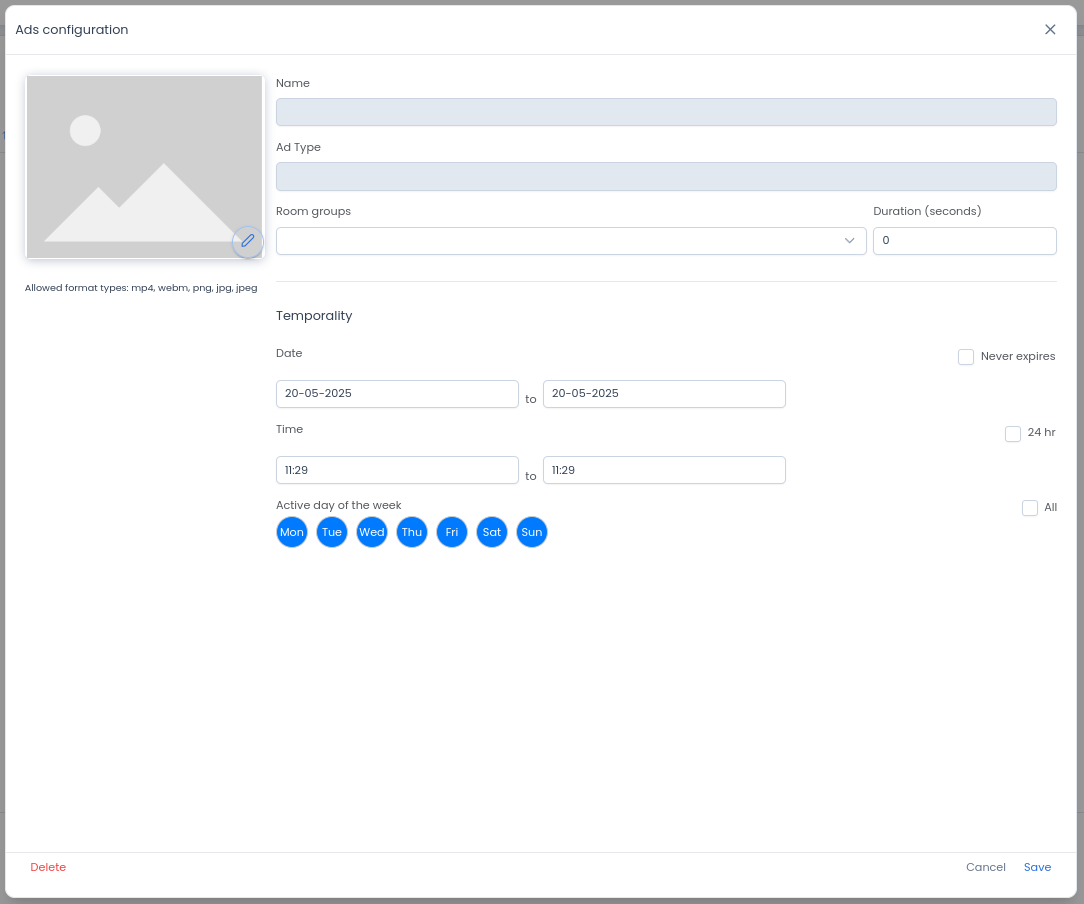Toggle the Sat day button
This screenshot has width=1084, height=904.
[x=492, y=532]
